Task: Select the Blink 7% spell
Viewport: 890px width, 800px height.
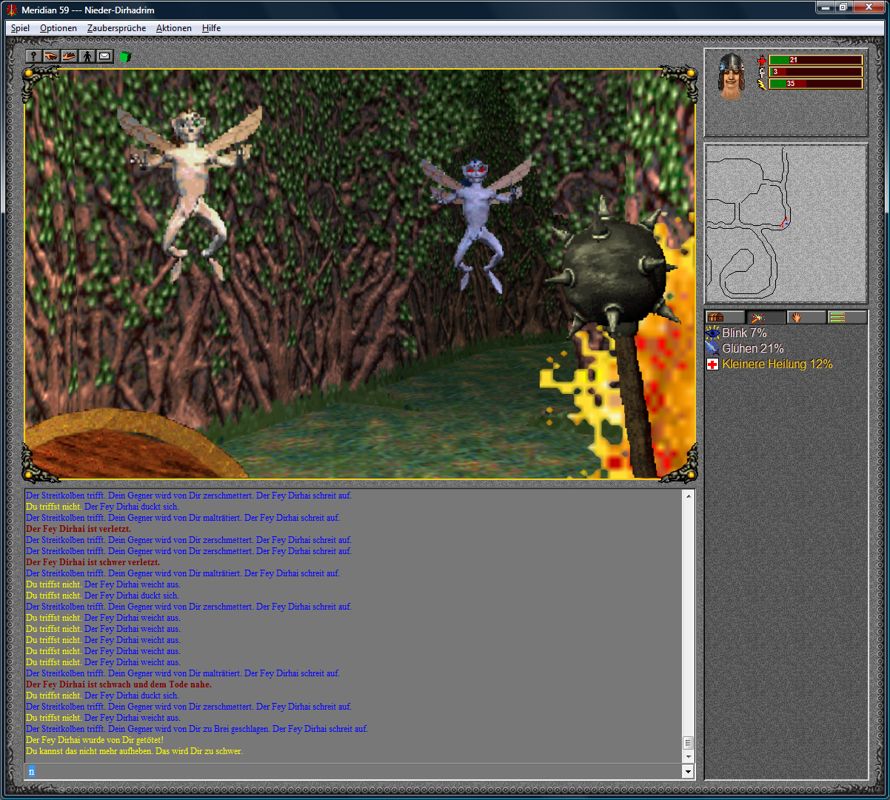Action: click(744, 333)
